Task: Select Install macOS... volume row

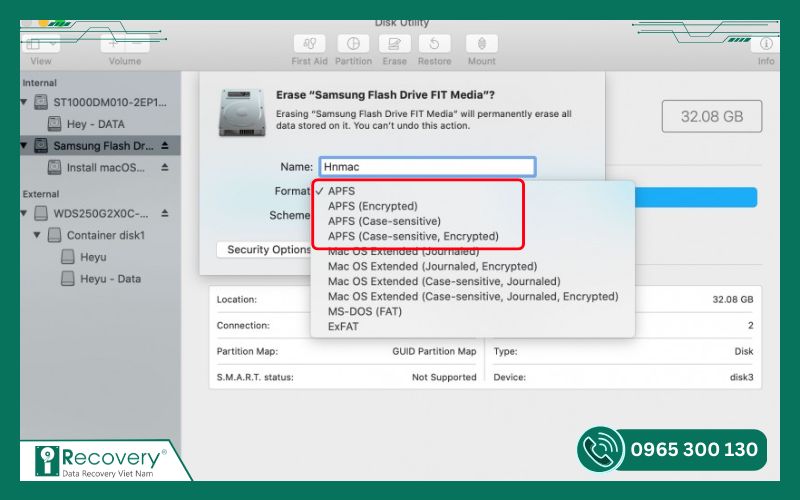Action: 100,167
